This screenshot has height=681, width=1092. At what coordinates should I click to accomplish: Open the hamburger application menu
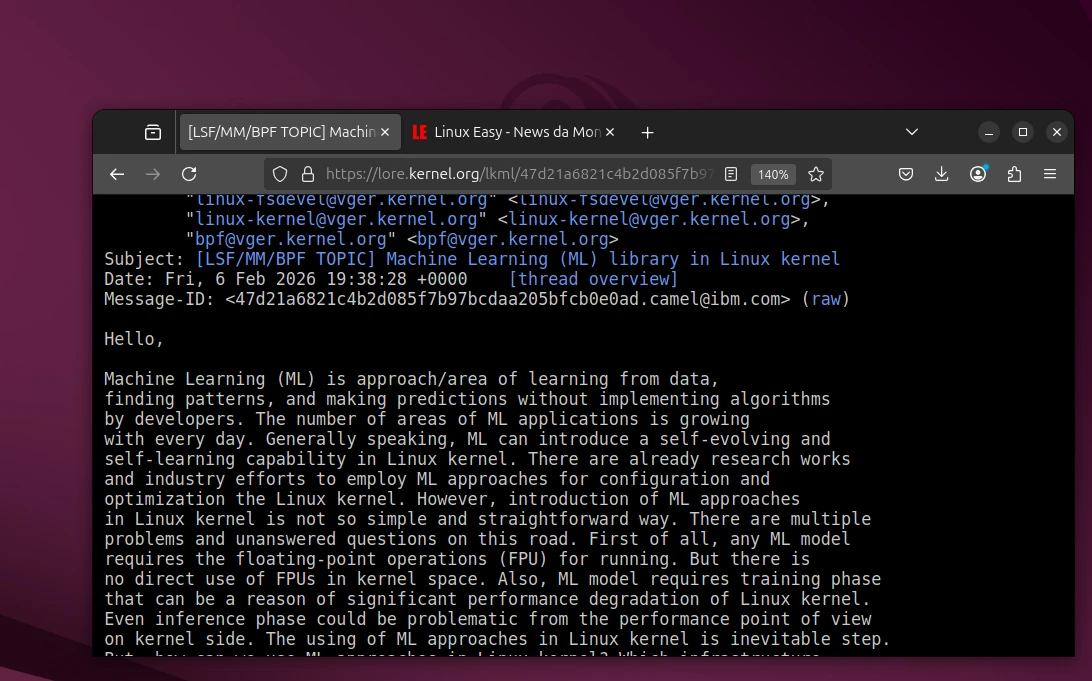[1050, 174]
